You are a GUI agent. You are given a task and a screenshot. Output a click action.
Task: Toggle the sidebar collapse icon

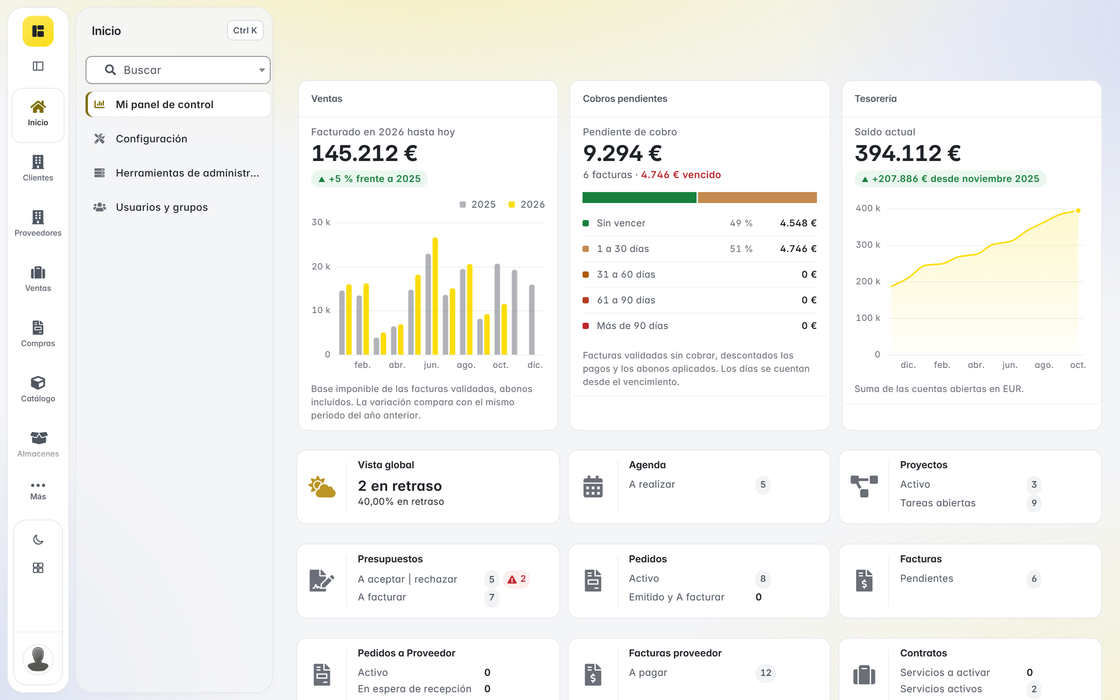[x=38, y=66]
